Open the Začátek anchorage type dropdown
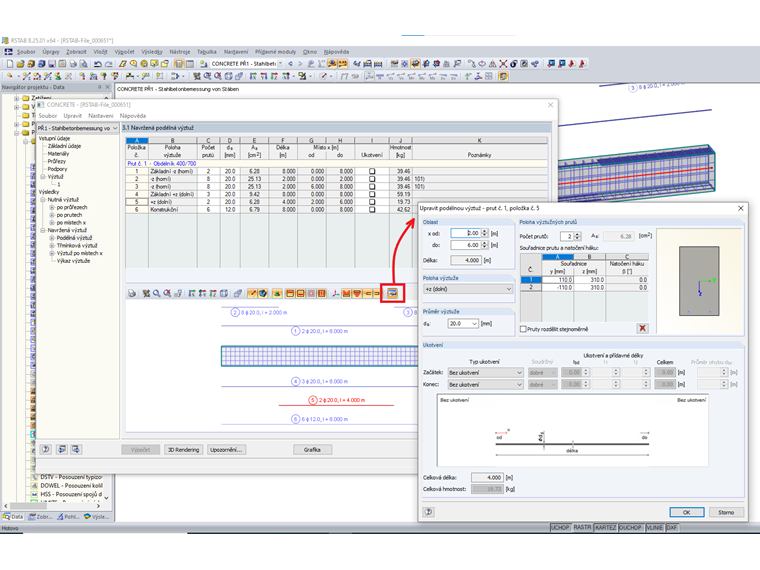The height and width of the screenshot is (570, 760). point(485,373)
